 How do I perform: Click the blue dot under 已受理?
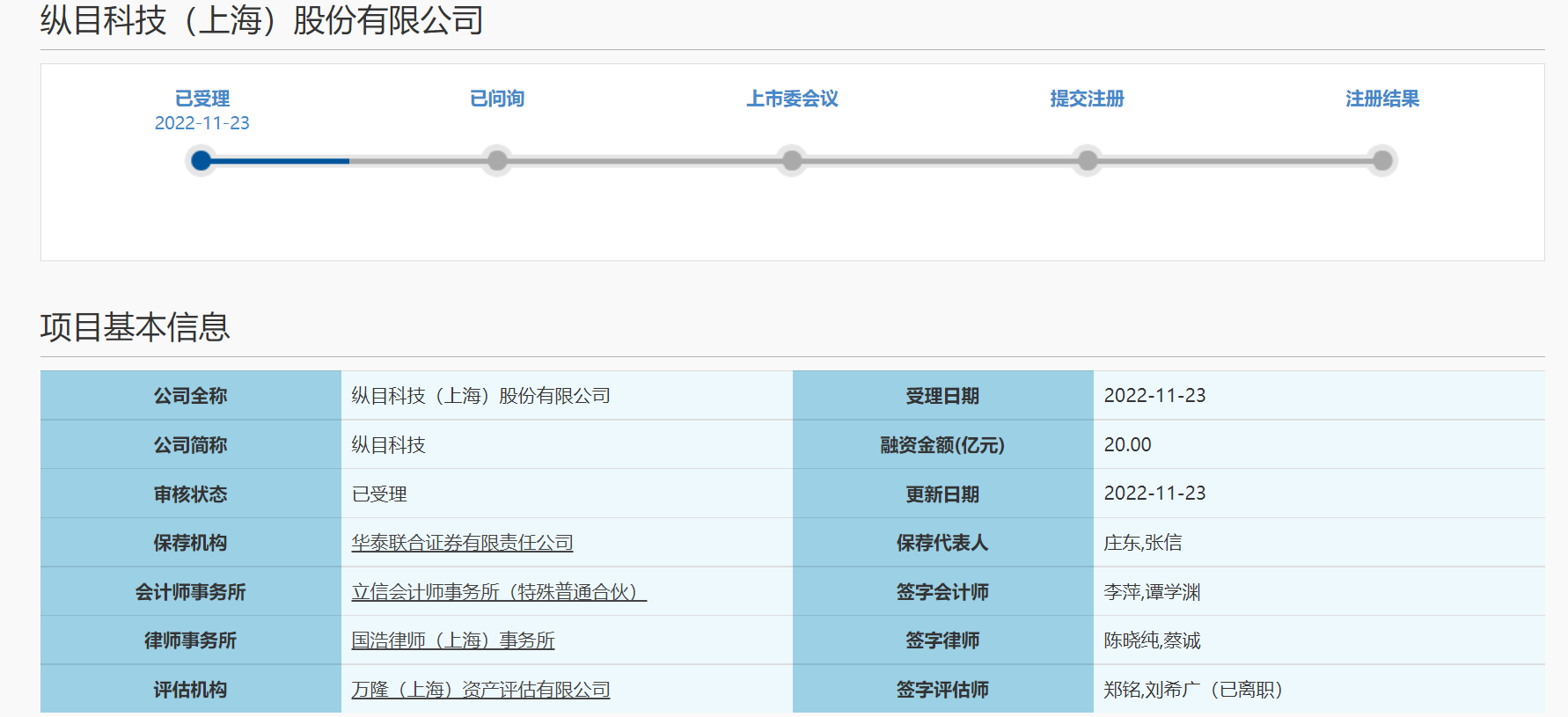pyautogui.click(x=201, y=161)
